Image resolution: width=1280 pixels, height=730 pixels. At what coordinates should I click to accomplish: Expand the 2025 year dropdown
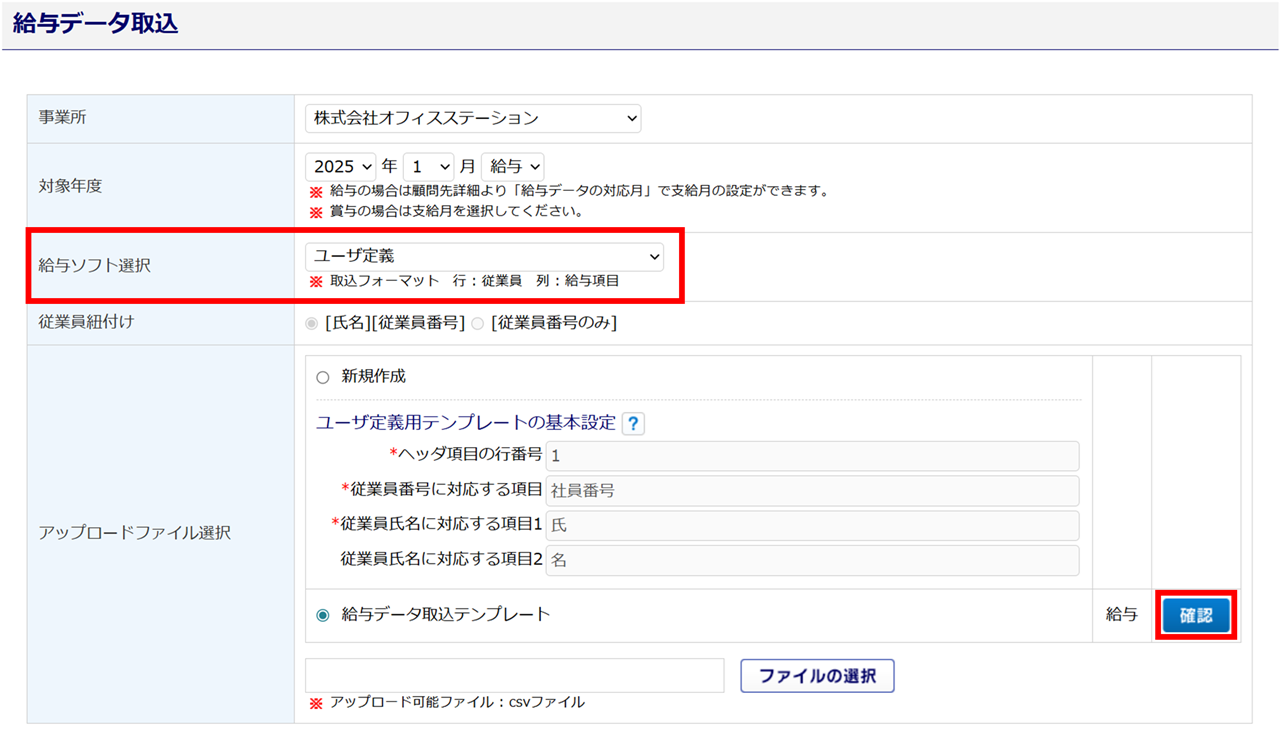(x=340, y=167)
